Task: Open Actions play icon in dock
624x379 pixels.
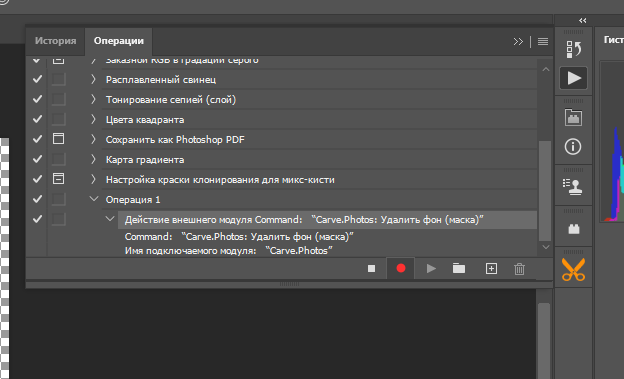Action: point(573,78)
